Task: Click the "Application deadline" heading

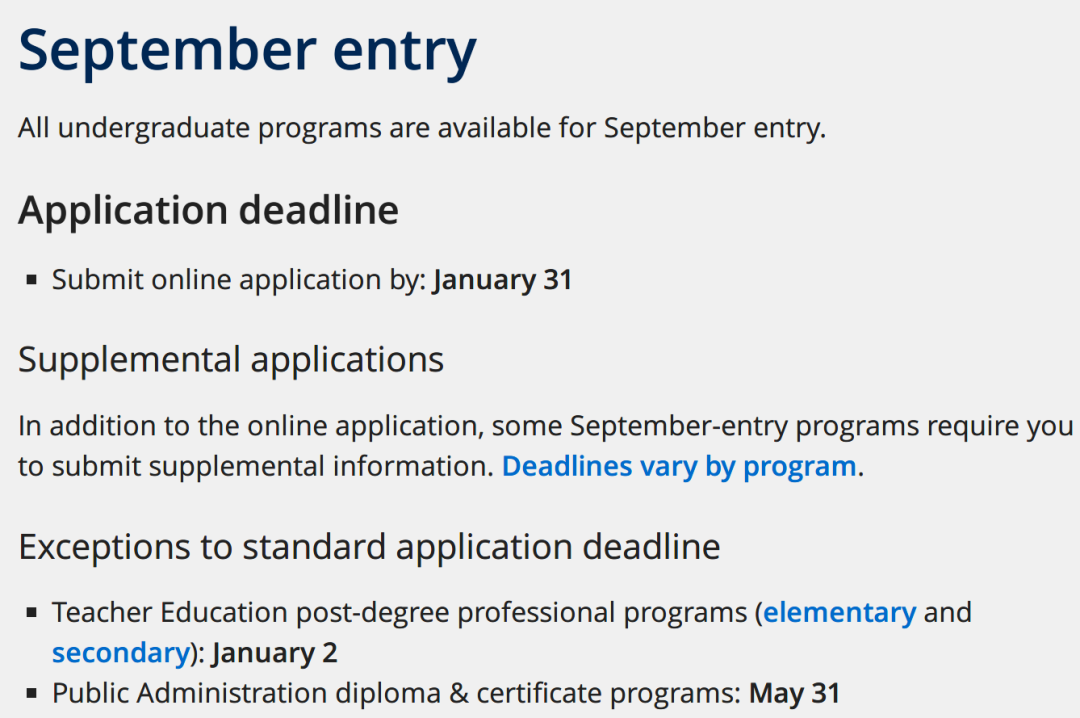Action: click(x=209, y=210)
